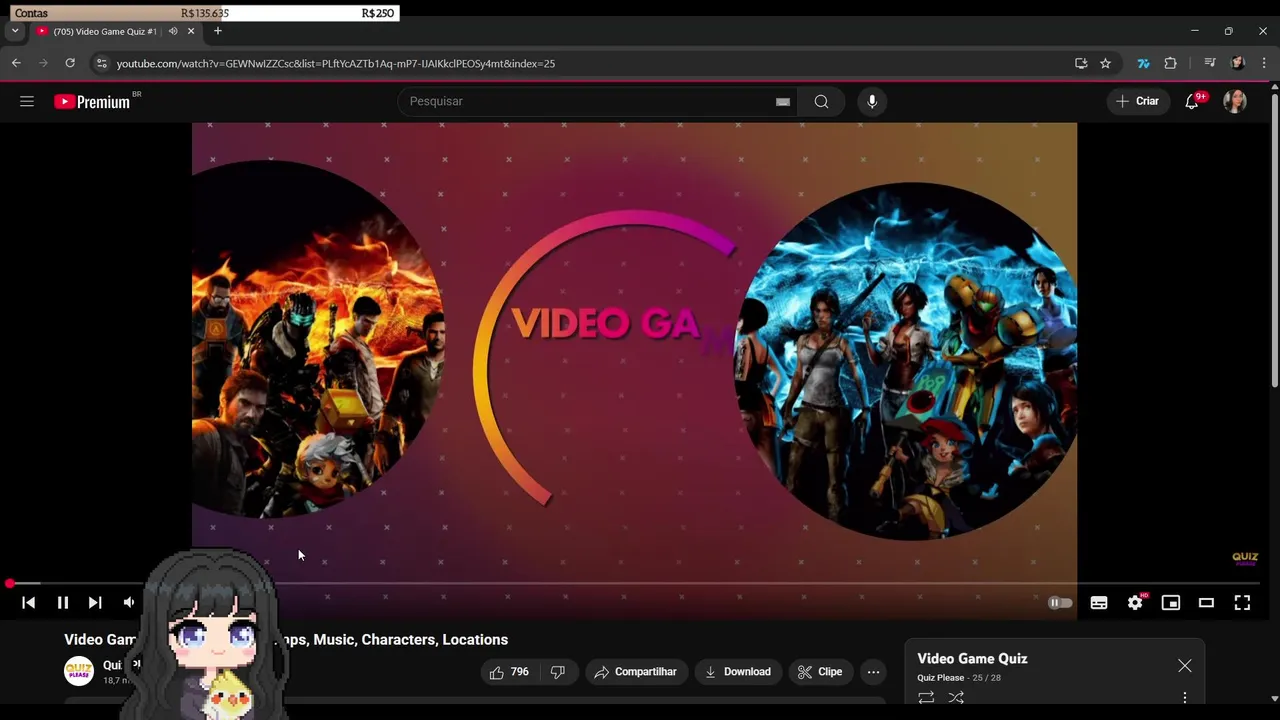Click the magnifying glass search button
This screenshot has width=1280, height=720.
point(821,101)
